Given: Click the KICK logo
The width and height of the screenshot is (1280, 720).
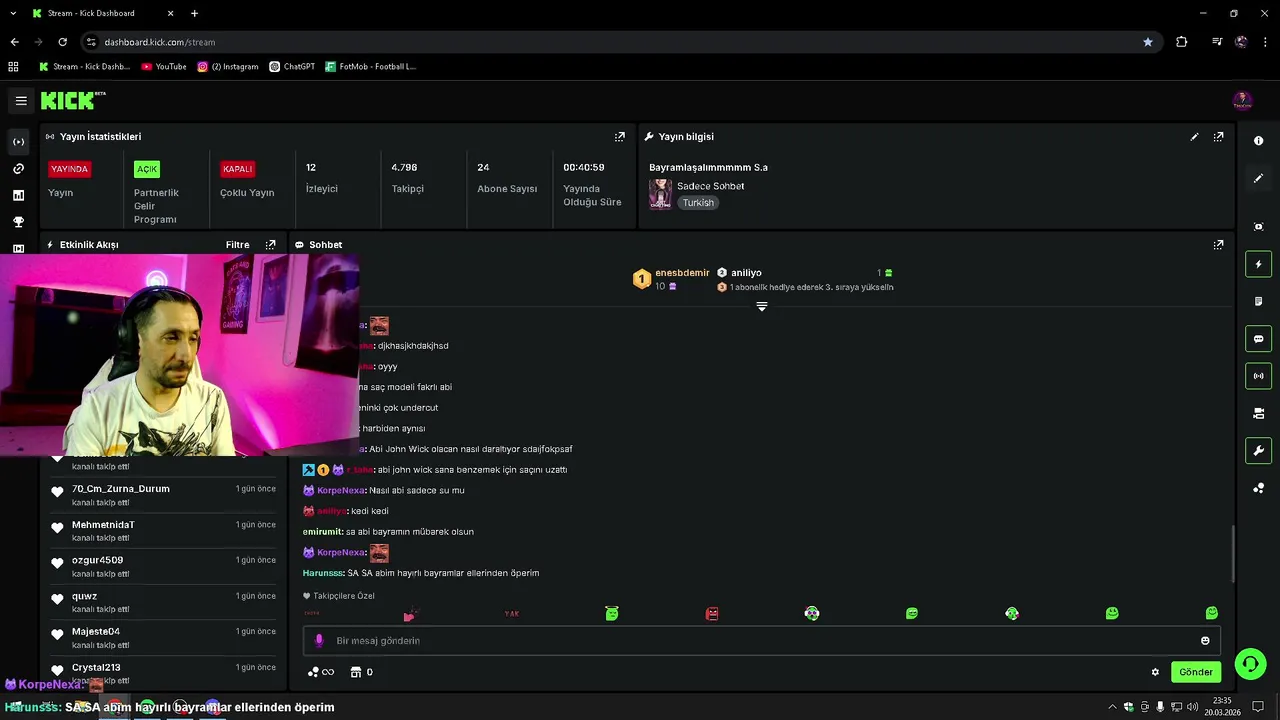Looking at the screenshot, I should pyautogui.click(x=72, y=100).
